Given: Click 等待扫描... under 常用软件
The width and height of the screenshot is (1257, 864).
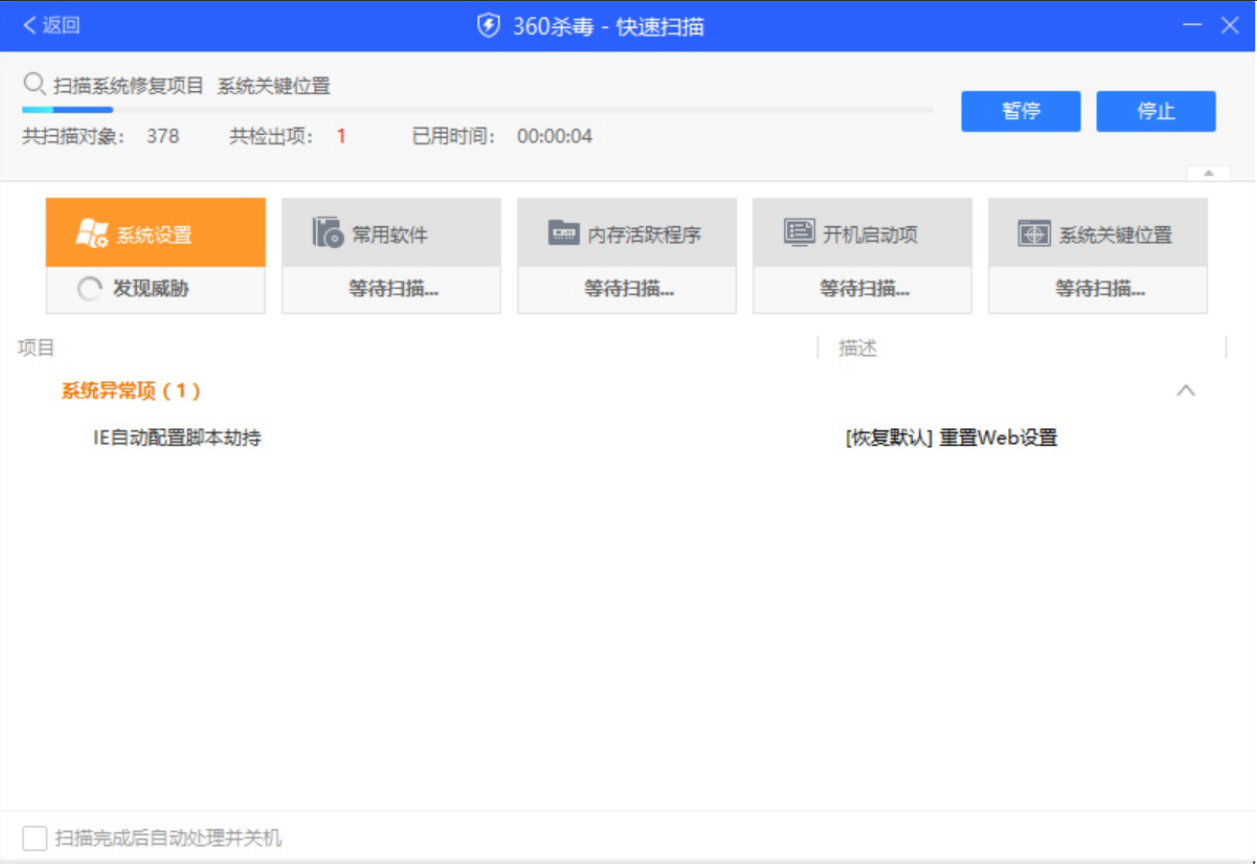Looking at the screenshot, I should 393,290.
